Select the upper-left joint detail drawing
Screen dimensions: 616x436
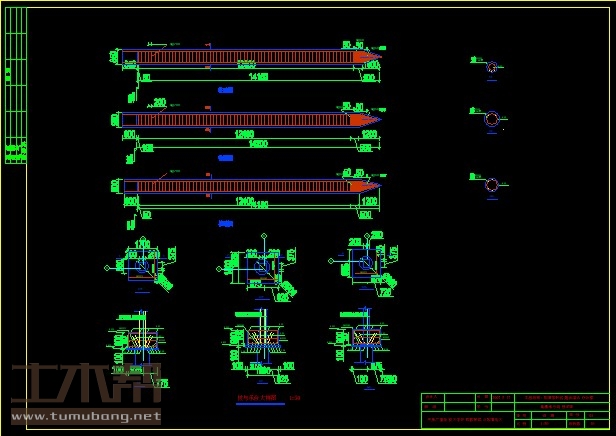(x=140, y=266)
